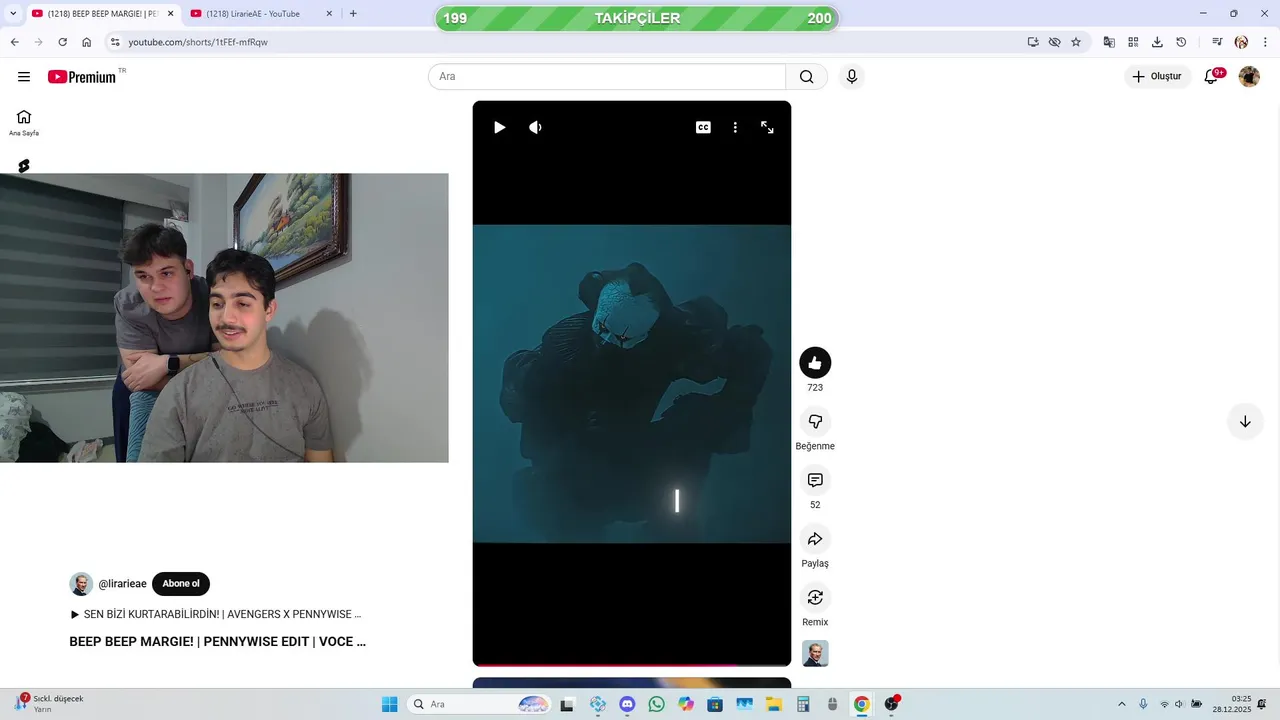Toggle closed captions on the Short

[703, 127]
